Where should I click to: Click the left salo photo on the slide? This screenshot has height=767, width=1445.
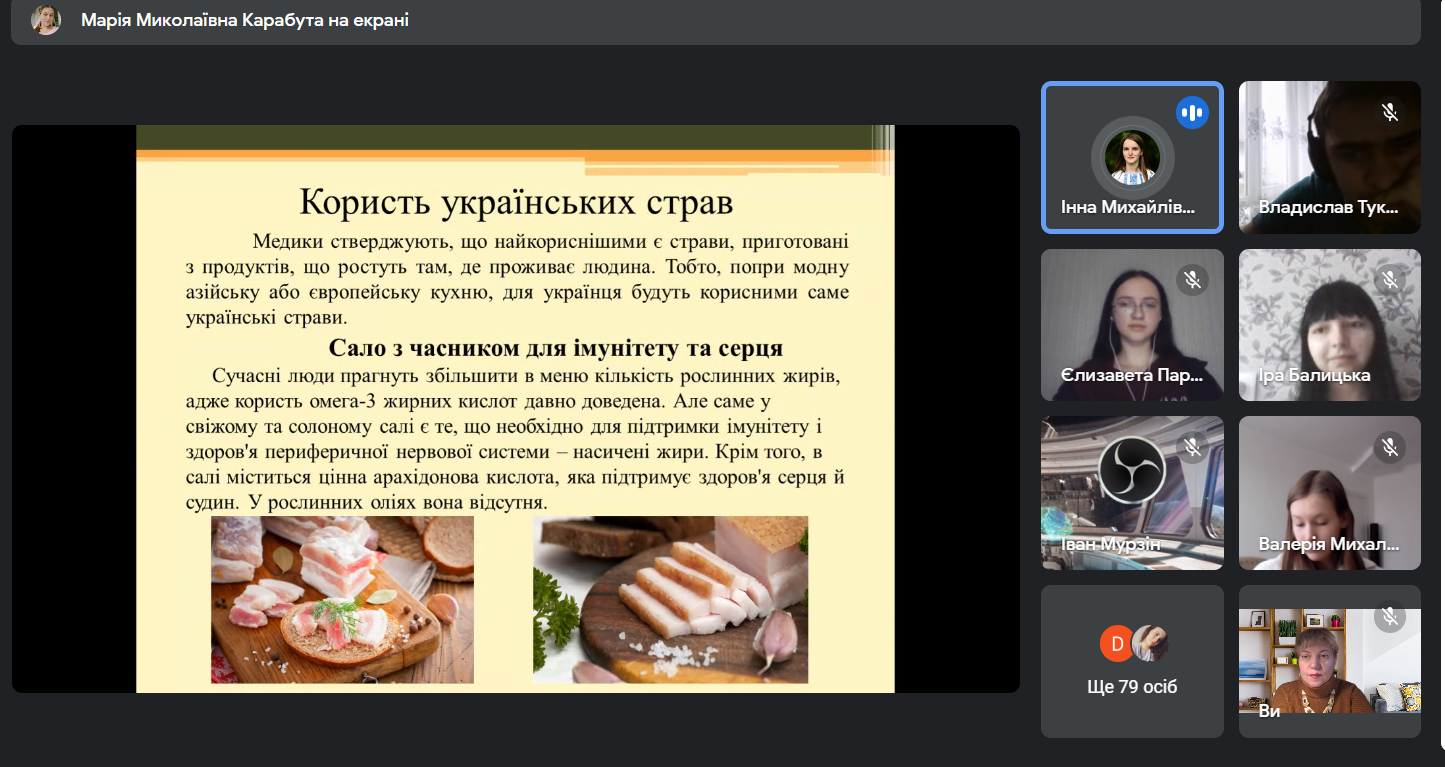tap(342, 599)
